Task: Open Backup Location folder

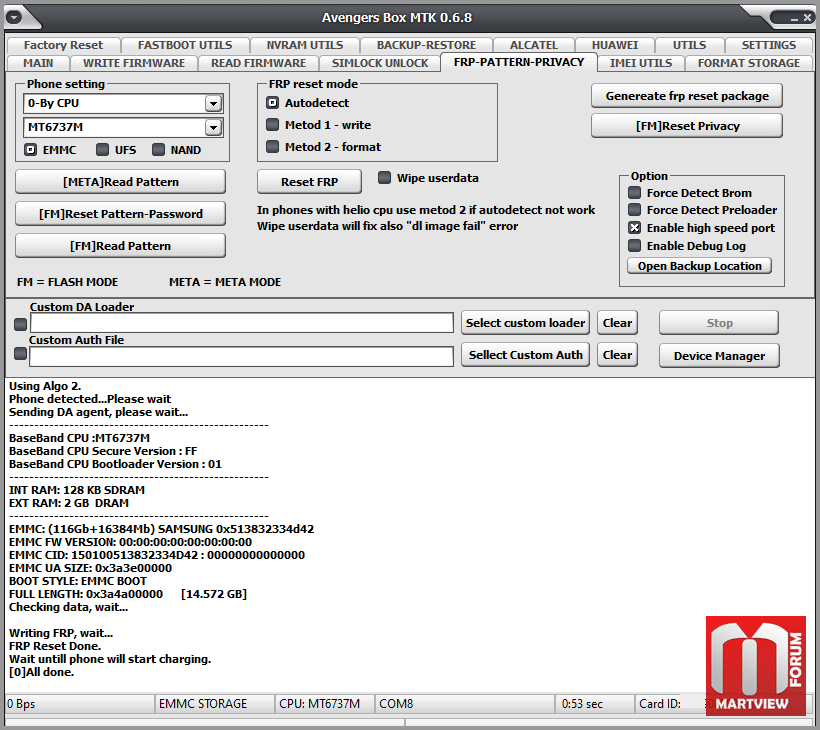Action: [x=699, y=266]
